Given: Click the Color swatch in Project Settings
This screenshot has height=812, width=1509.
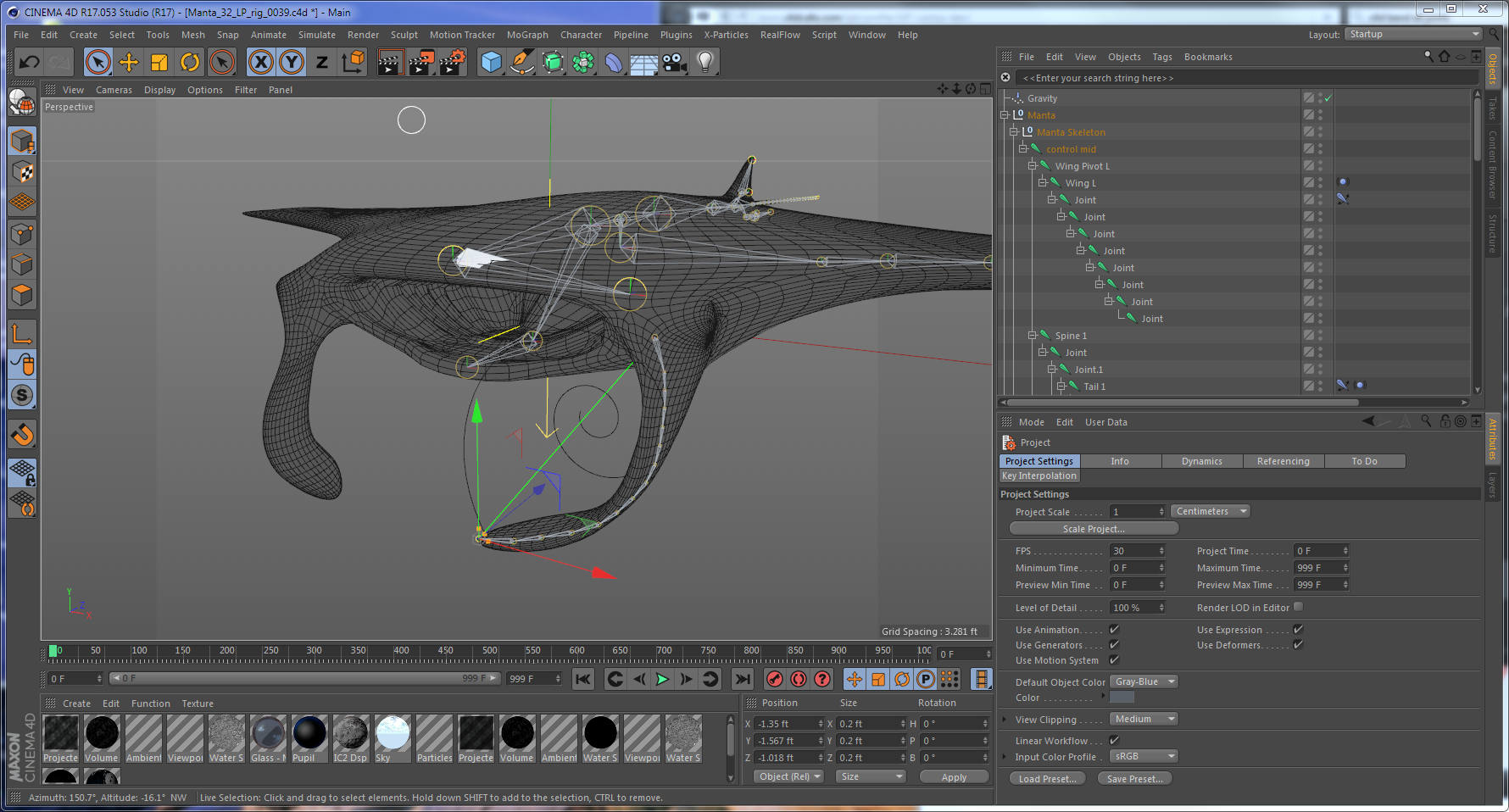Looking at the screenshot, I should pos(1122,698).
